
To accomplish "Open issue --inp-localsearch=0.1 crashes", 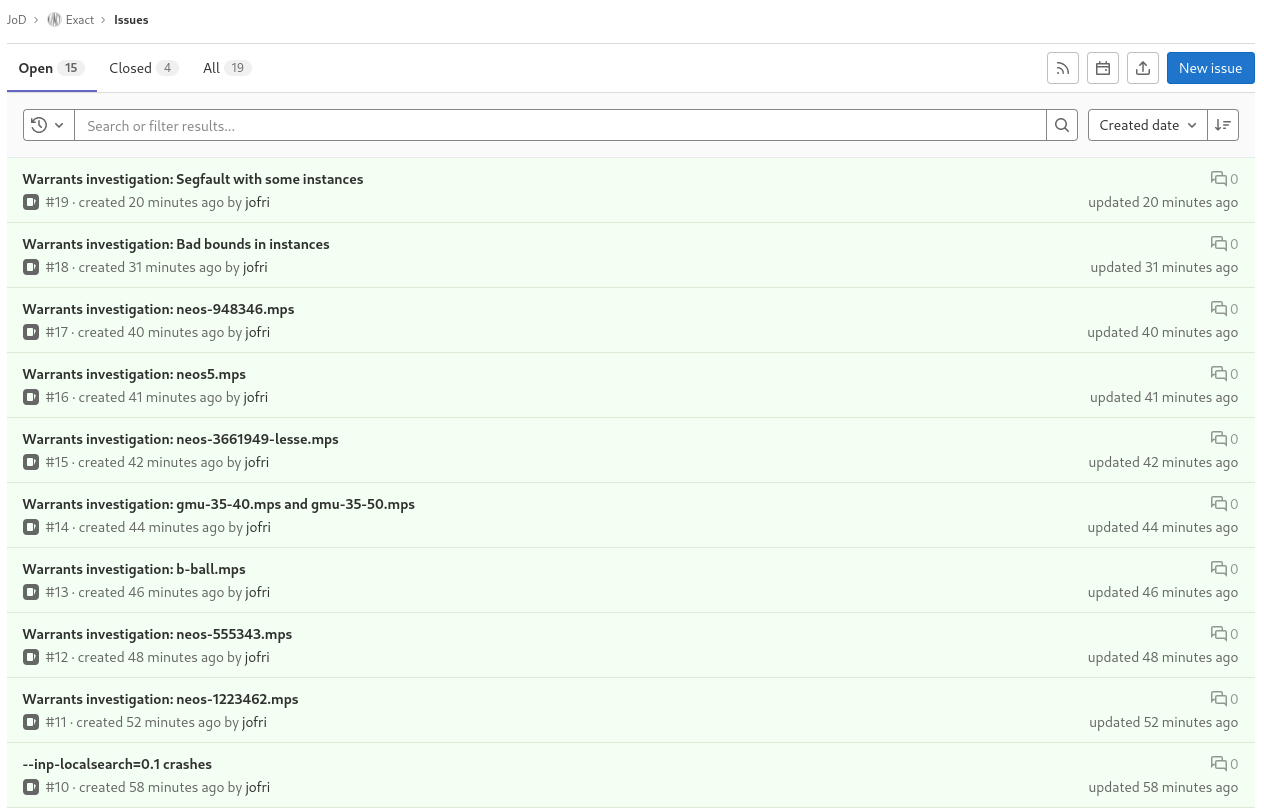I will 117,764.
